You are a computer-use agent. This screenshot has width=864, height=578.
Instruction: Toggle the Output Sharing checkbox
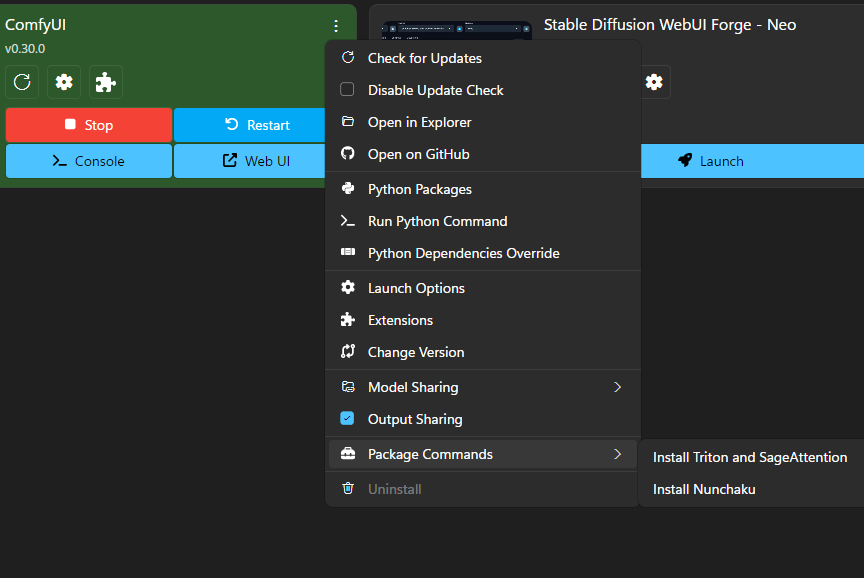347,418
